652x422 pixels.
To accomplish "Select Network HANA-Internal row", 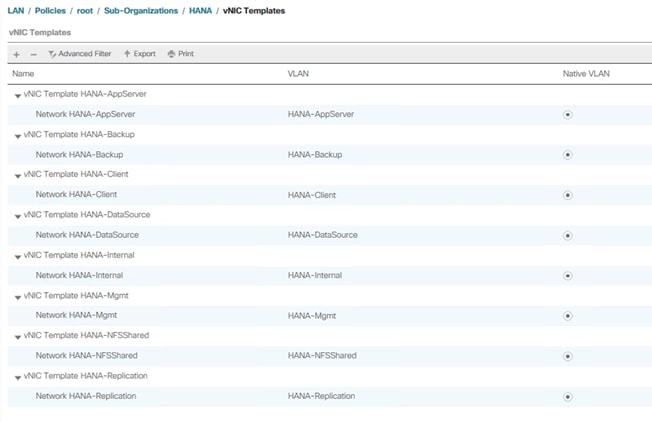I will tap(330, 276).
